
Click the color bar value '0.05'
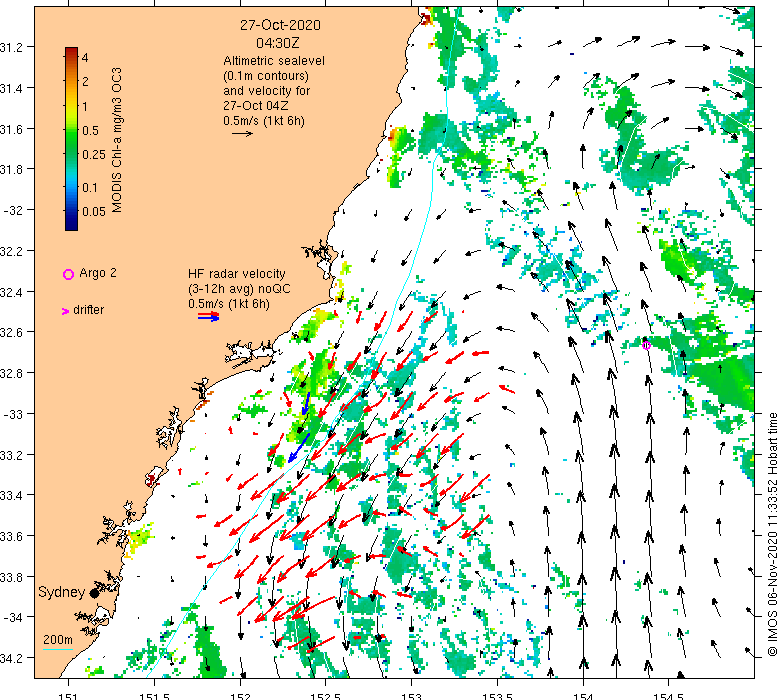(94, 212)
